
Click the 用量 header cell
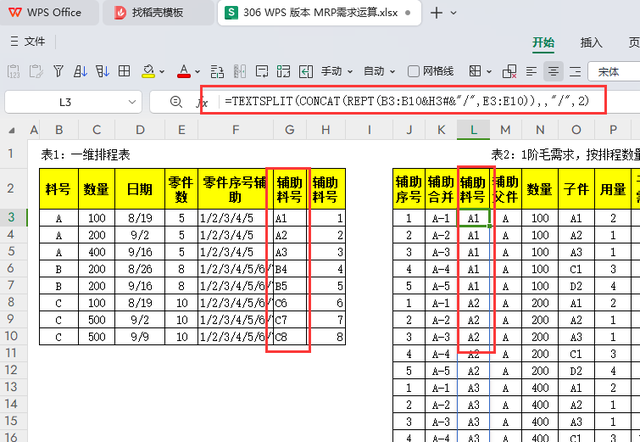[x=613, y=189]
